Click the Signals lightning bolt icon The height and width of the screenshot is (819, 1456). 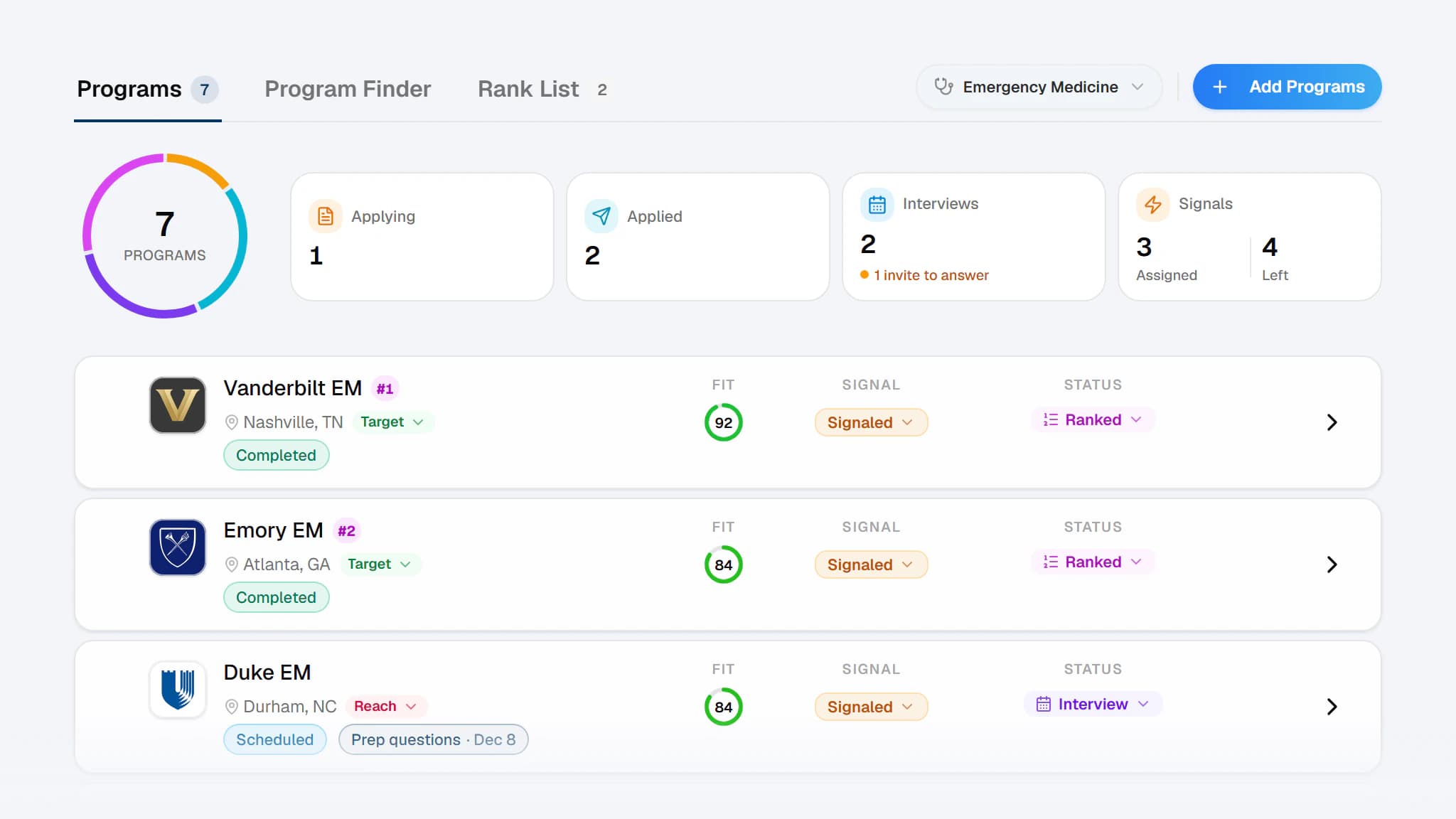tap(1153, 204)
